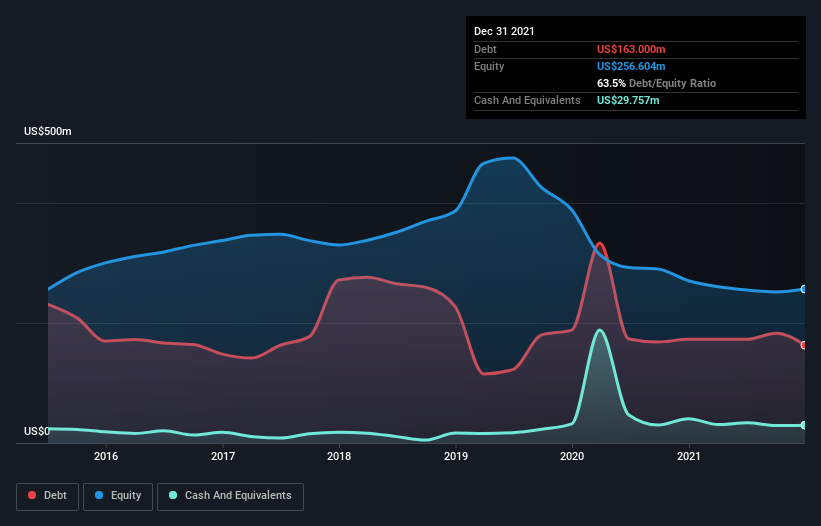Image resolution: width=821 pixels, height=526 pixels.
Task: Click the US$29.757m cash value
Action: (628, 100)
